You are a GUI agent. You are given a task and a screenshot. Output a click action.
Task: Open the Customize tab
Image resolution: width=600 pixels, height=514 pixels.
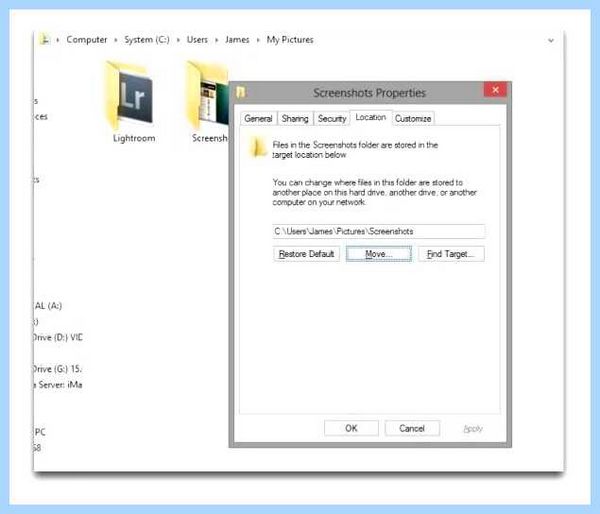coord(413,119)
